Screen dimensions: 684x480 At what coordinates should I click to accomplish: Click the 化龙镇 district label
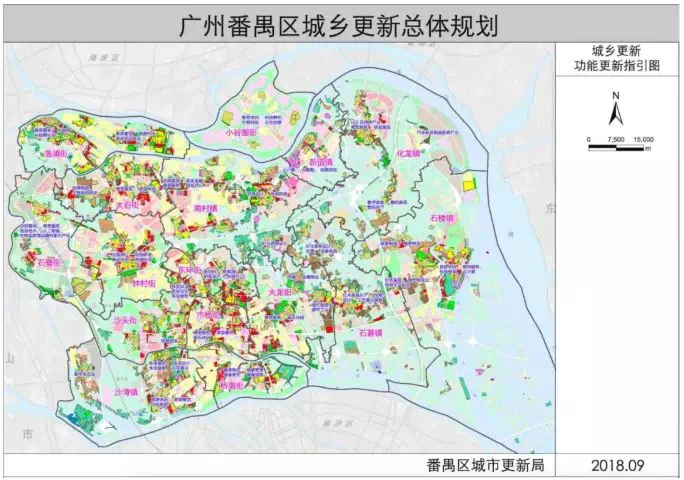click(x=408, y=154)
